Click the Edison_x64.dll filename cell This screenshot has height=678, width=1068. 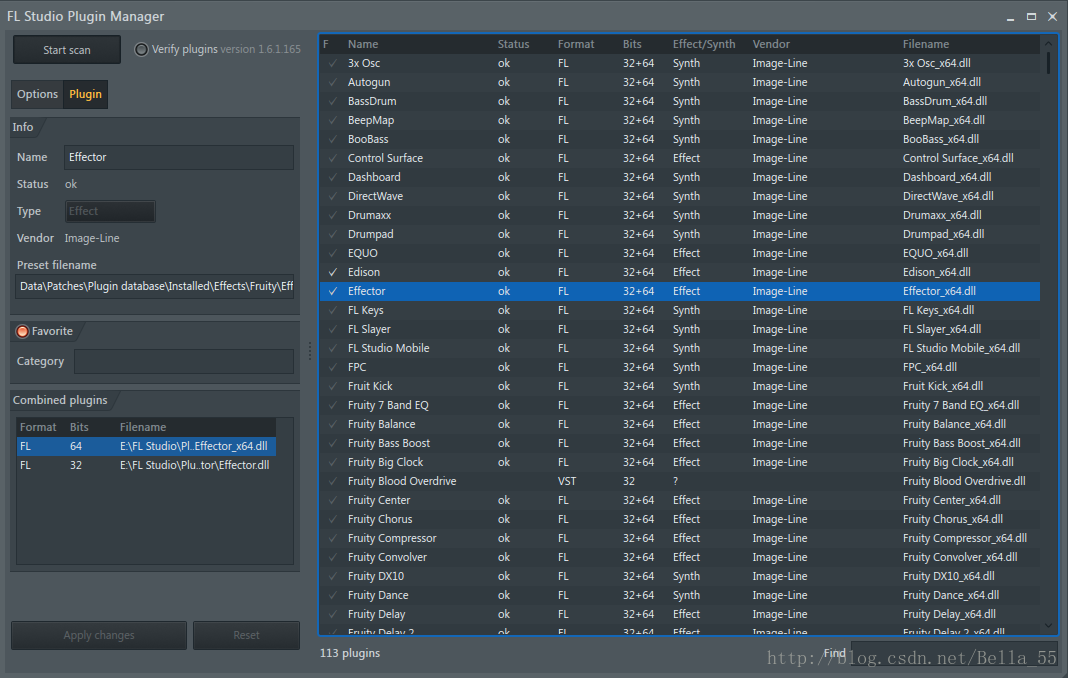pyautogui.click(x=937, y=272)
